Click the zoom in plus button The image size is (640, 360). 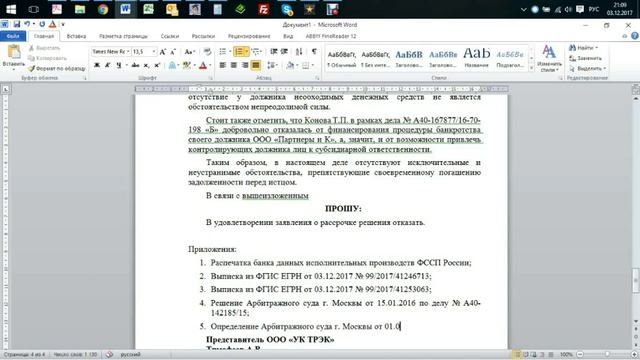tap(635, 354)
